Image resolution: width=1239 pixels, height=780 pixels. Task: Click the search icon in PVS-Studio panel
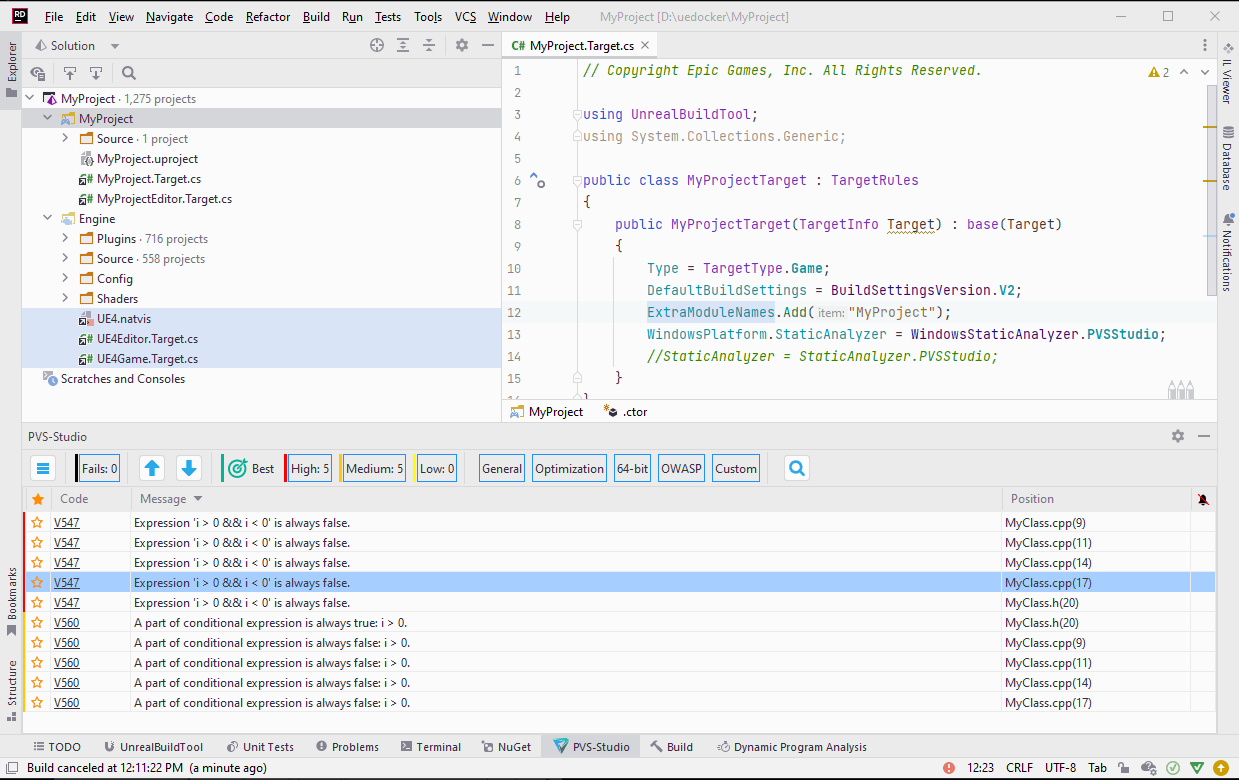pos(794,467)
